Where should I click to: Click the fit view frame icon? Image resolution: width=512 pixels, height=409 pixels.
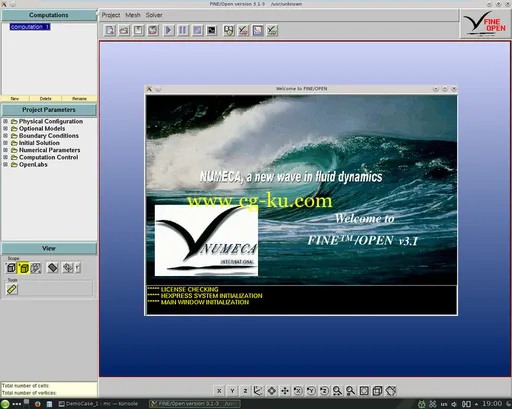click(364, 391)
